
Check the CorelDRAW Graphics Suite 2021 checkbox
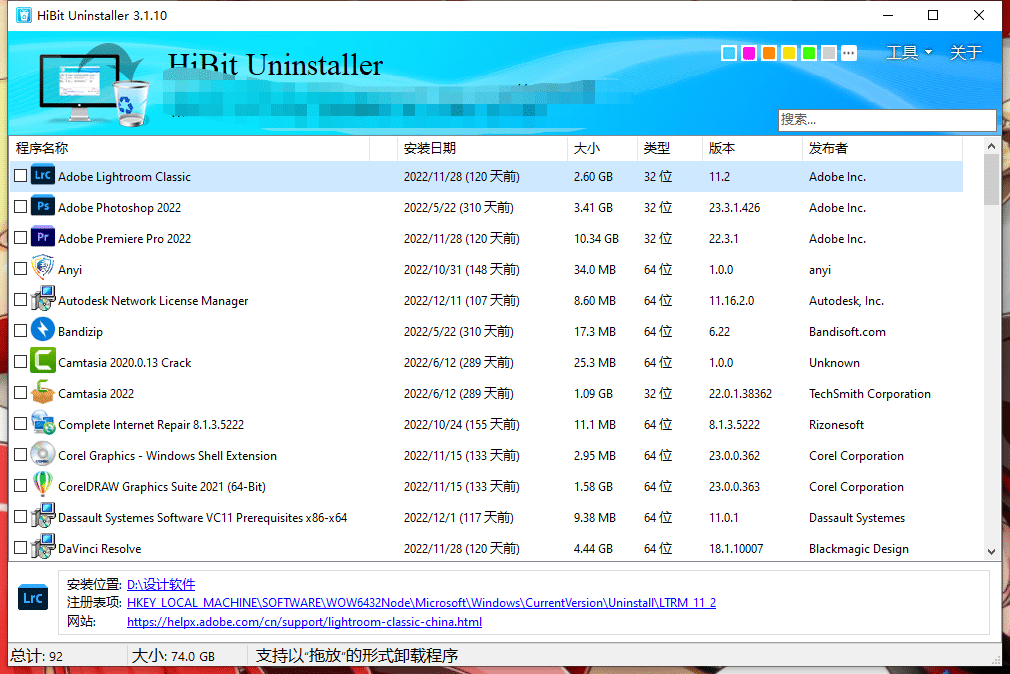tap(21, 485)
